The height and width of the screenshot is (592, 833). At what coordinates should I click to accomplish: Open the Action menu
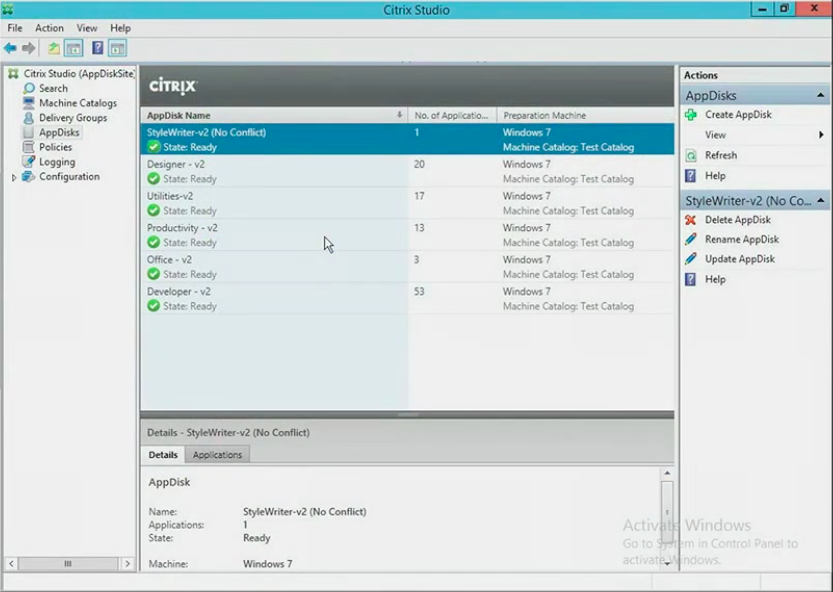(49, 28)
